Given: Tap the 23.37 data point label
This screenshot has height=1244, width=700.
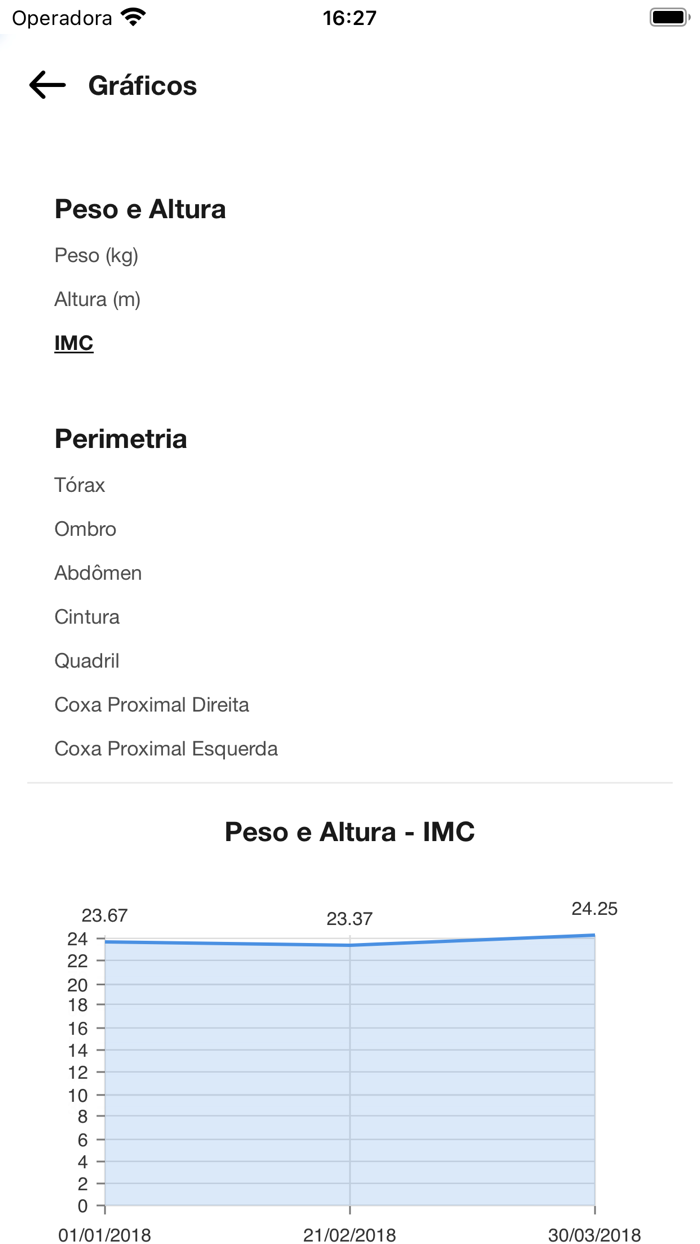Looking at the screenshot, I should coord(350,919).
